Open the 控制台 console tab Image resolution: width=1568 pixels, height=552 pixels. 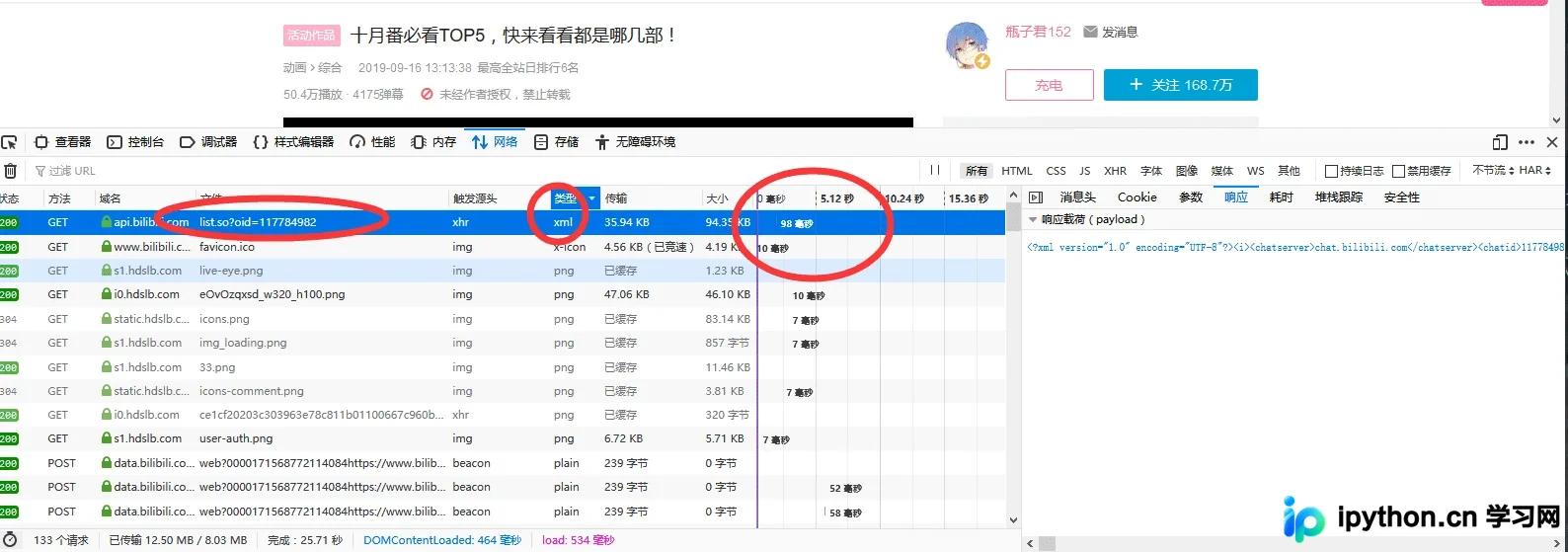coord(135,142)
